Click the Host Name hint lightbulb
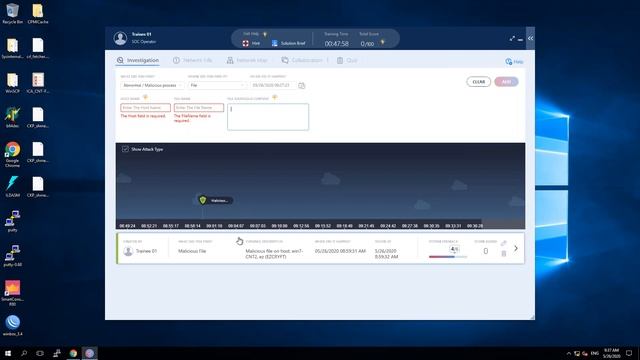Viewport: 640px width, 360px height. click(x=145, y=98)
